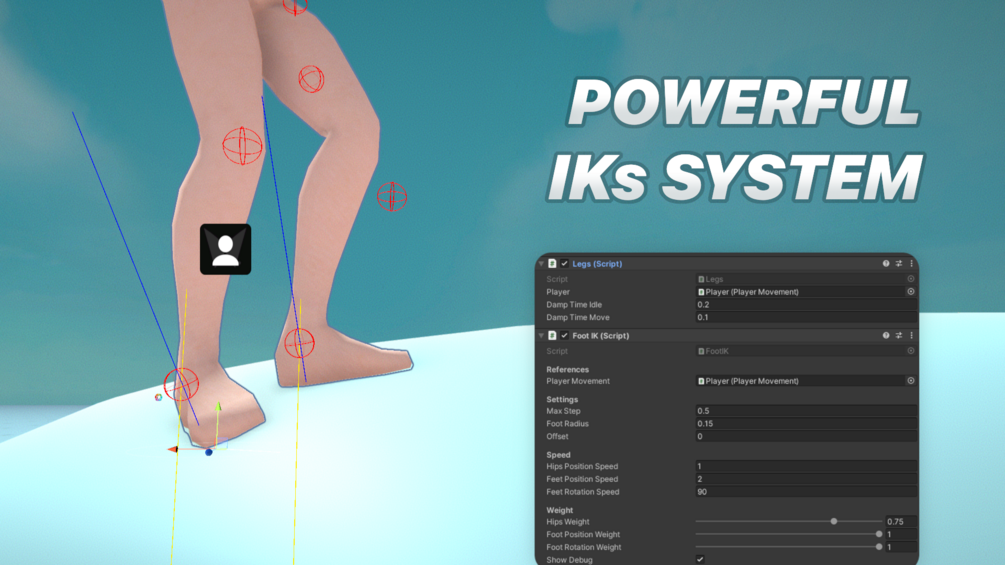The width and height of the screenshot is (1005, 565).
Task: Edit the Feet Rotation Speed field
Action: (x=806, y=492)
